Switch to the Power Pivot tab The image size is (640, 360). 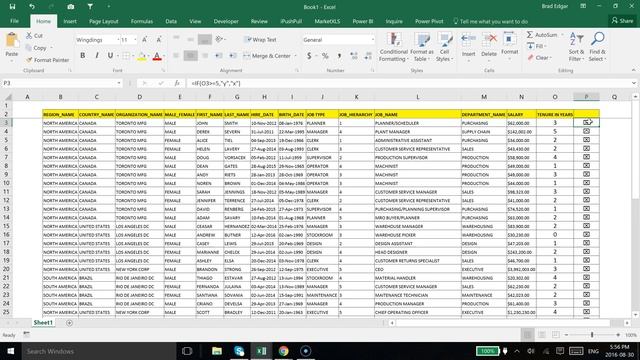429,21
